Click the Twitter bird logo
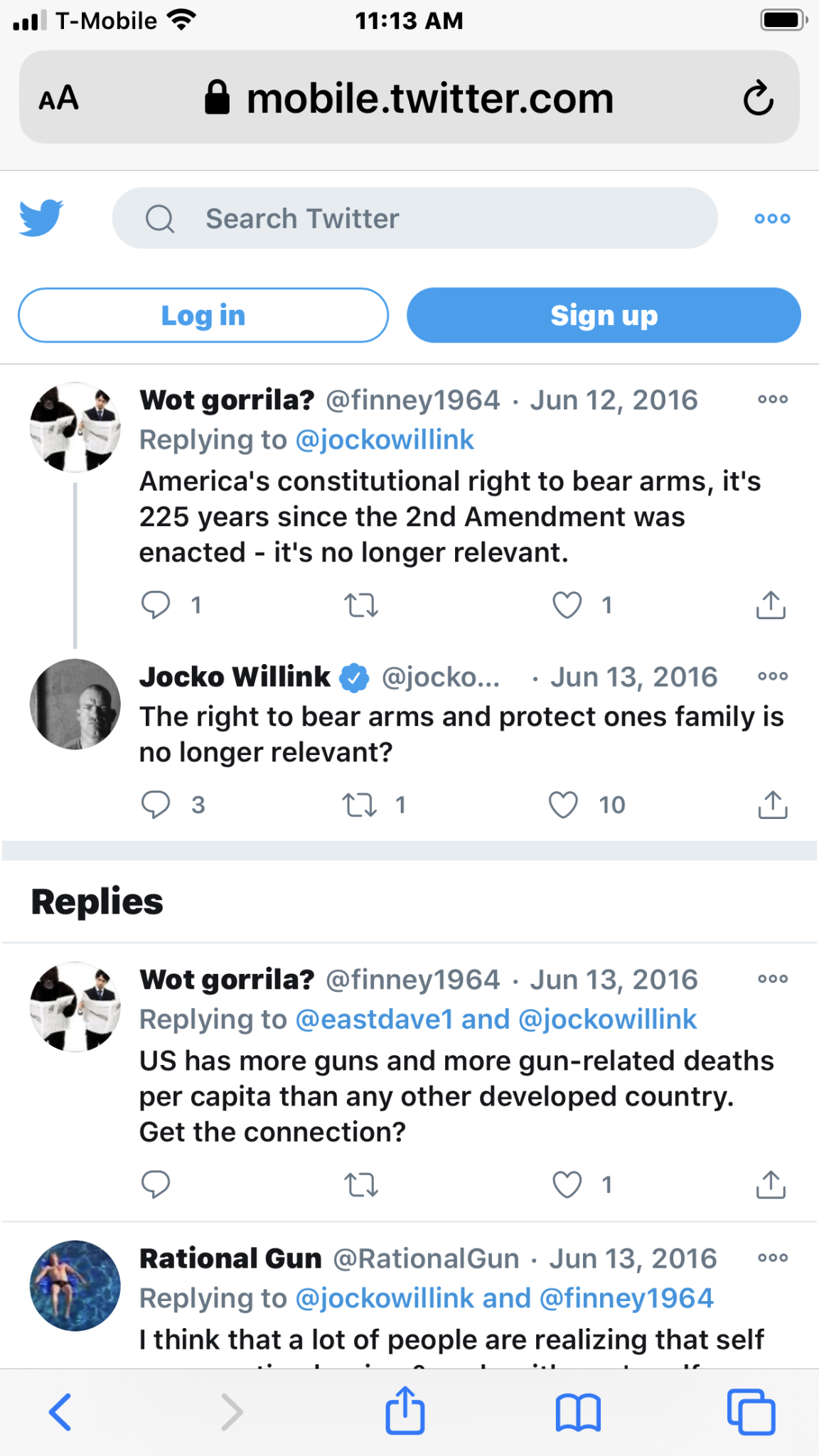This screenshot has height=1456, width=819. pos(41,218)
